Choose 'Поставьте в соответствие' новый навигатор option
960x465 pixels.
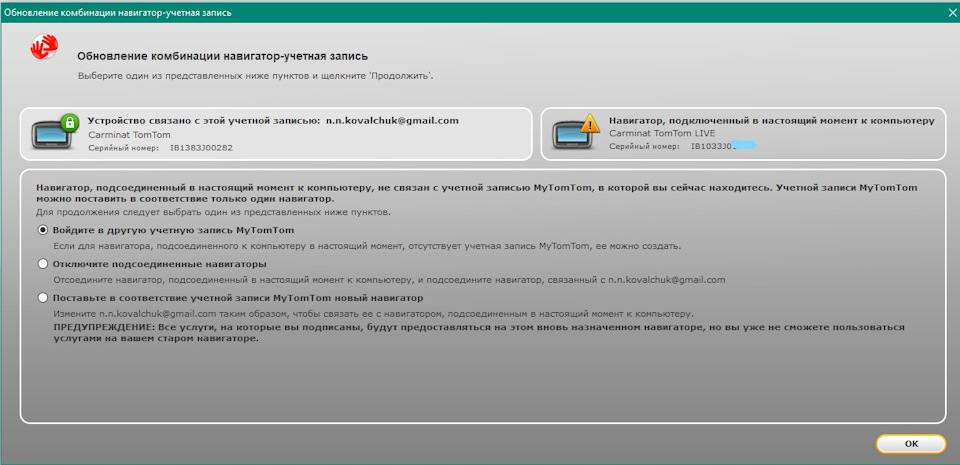pyautogui.click(x=43, y=298)
